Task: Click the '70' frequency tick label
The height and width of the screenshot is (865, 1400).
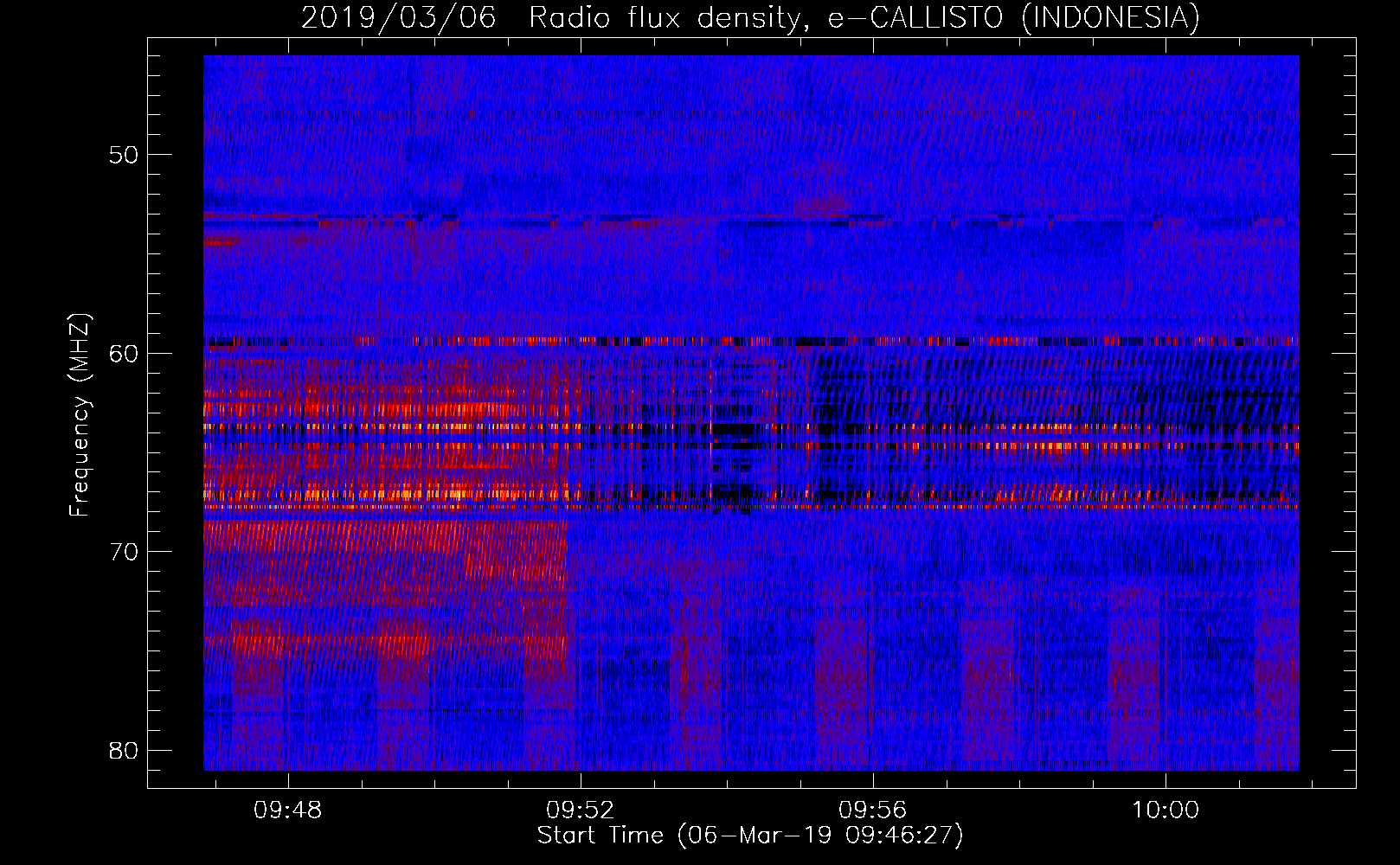Action: coord(124,552)
